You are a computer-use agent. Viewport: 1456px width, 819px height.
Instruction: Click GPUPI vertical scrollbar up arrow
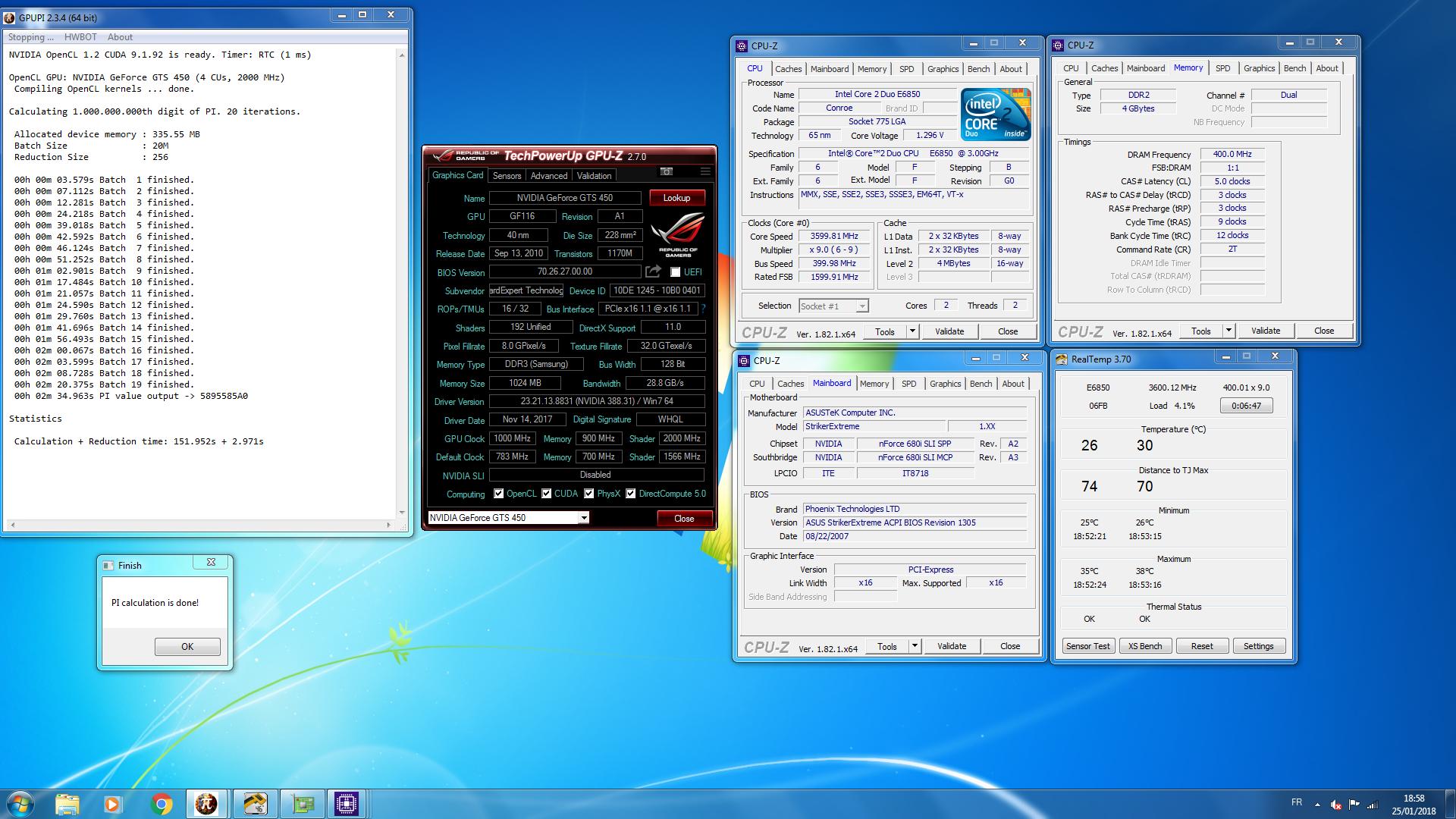402,55
